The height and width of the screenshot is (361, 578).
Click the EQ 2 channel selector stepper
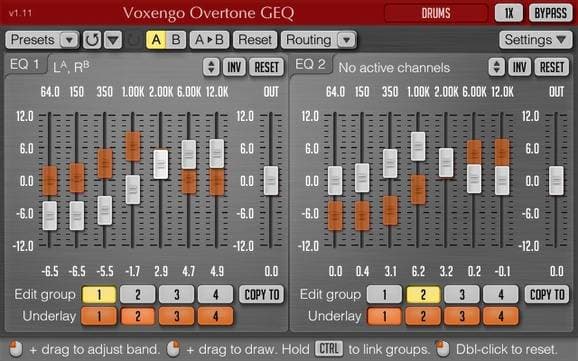(497, 67)
